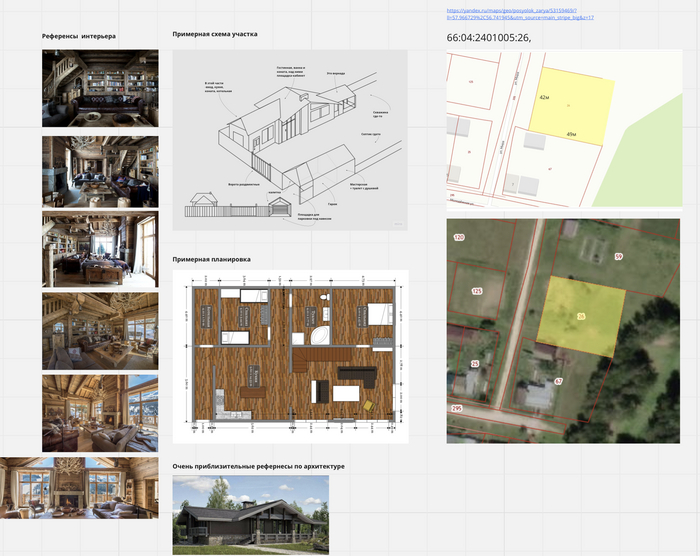Select the dark timber house architecture render
Image resolution: width=700 pixels, height=556 pixels.
250,515
